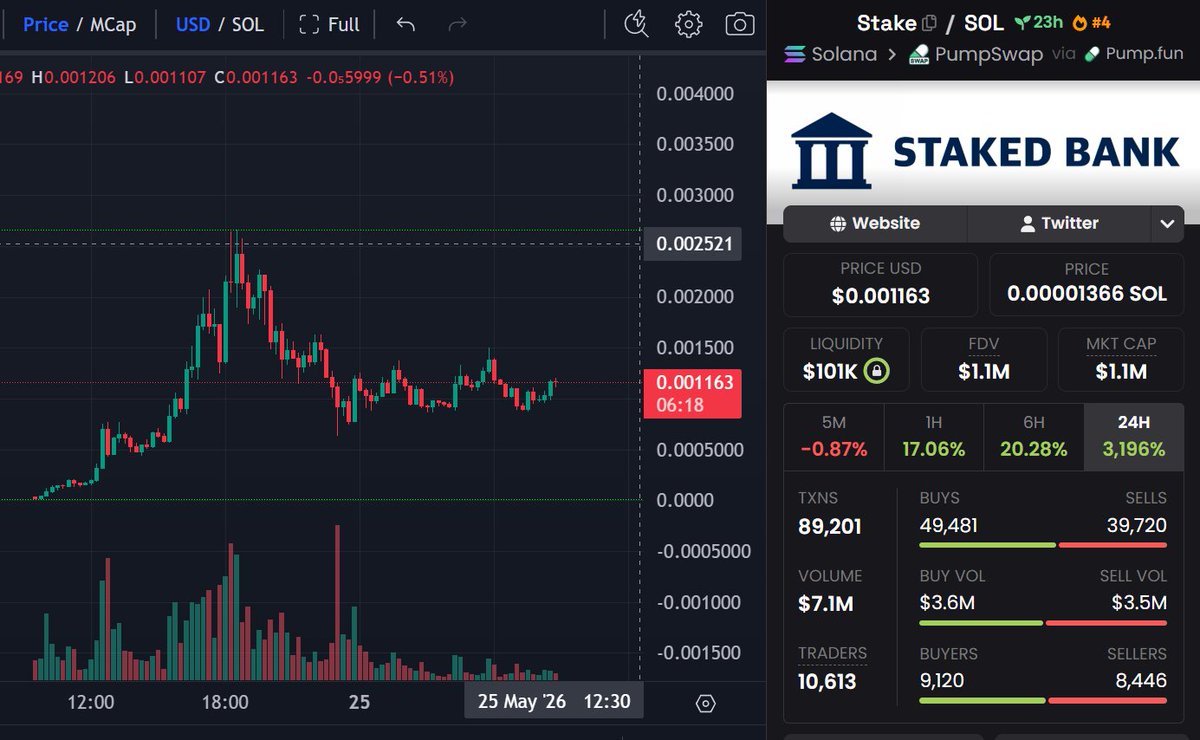Select SOL chart denomination
This screenshot has height=740, width=1200.
click(248, 24)
